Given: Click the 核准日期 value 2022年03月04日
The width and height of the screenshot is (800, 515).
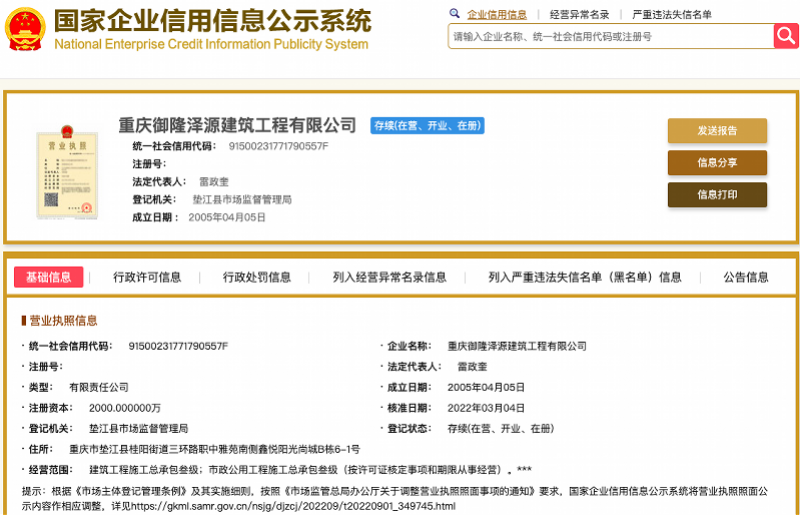Looking at the screenshot, I should (486, 408).
